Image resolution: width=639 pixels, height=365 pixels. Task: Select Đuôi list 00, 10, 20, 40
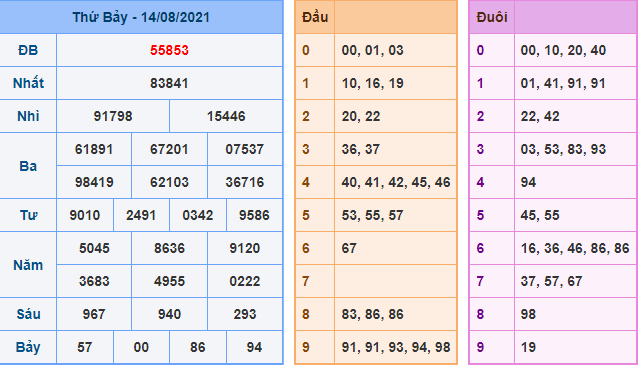[x=563, y=51]
